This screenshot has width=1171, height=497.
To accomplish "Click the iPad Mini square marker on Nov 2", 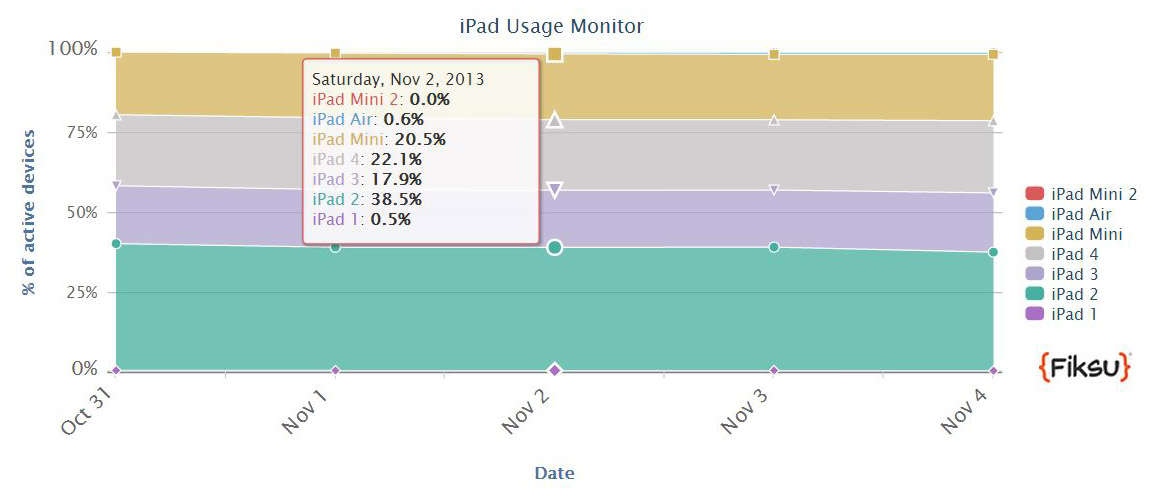I will (x=555, y=54).
